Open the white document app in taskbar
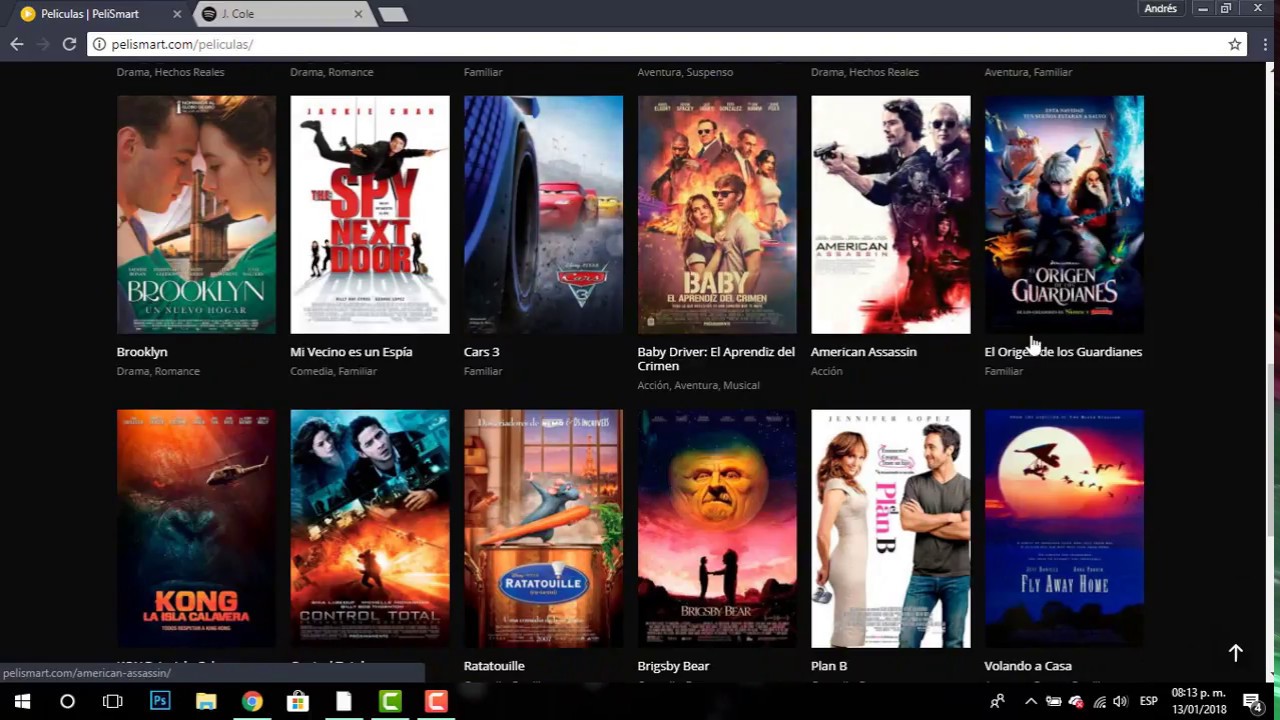 click(x=344, y=701)
